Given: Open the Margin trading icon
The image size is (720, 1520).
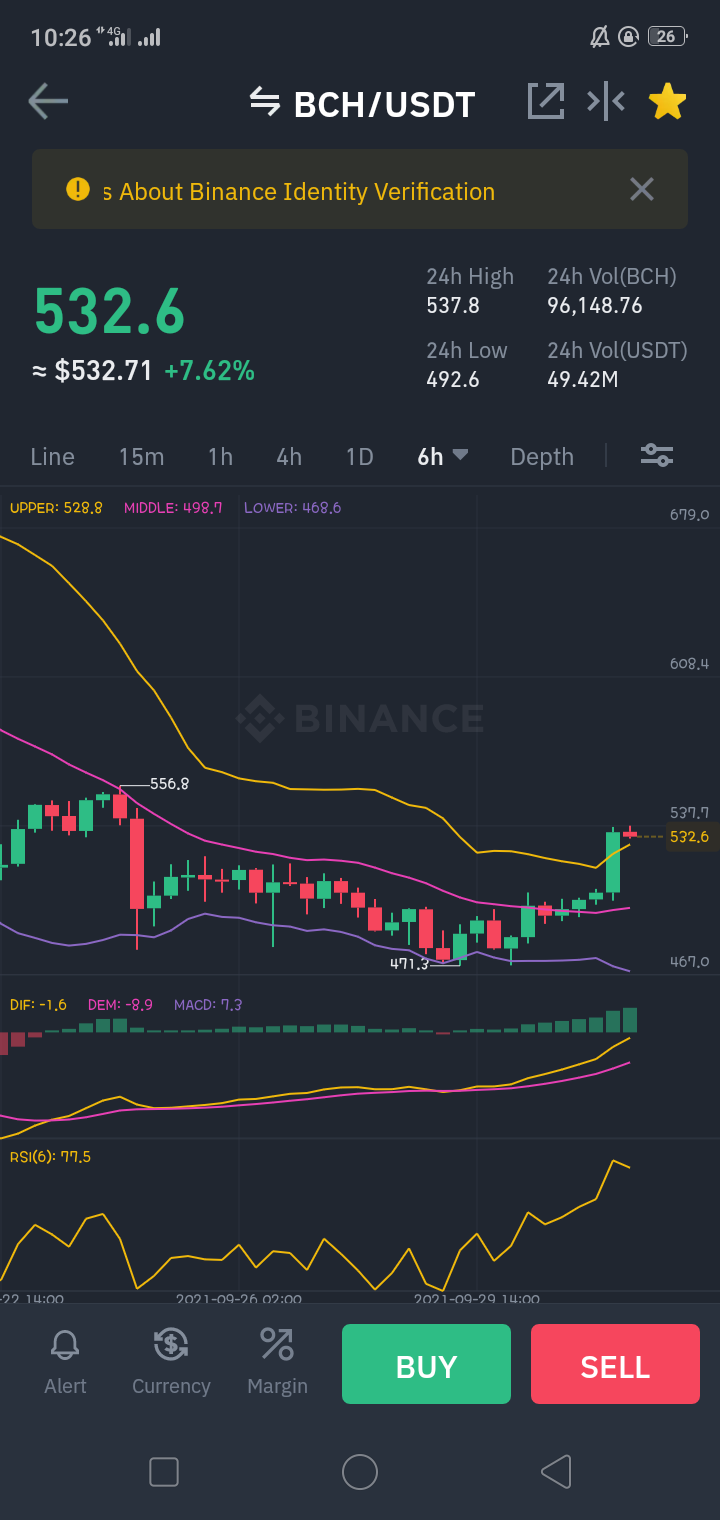Looking at the screenshot, I should [x=277, y=1344].
